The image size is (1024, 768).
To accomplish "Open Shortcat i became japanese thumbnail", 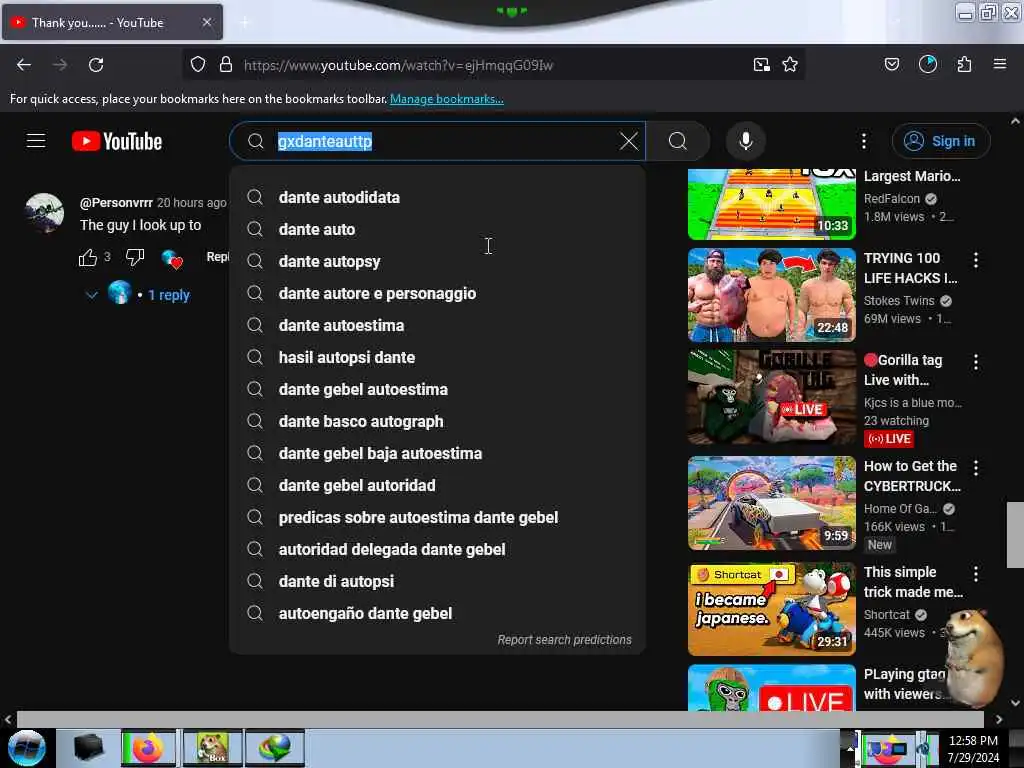I will (771, 609).
